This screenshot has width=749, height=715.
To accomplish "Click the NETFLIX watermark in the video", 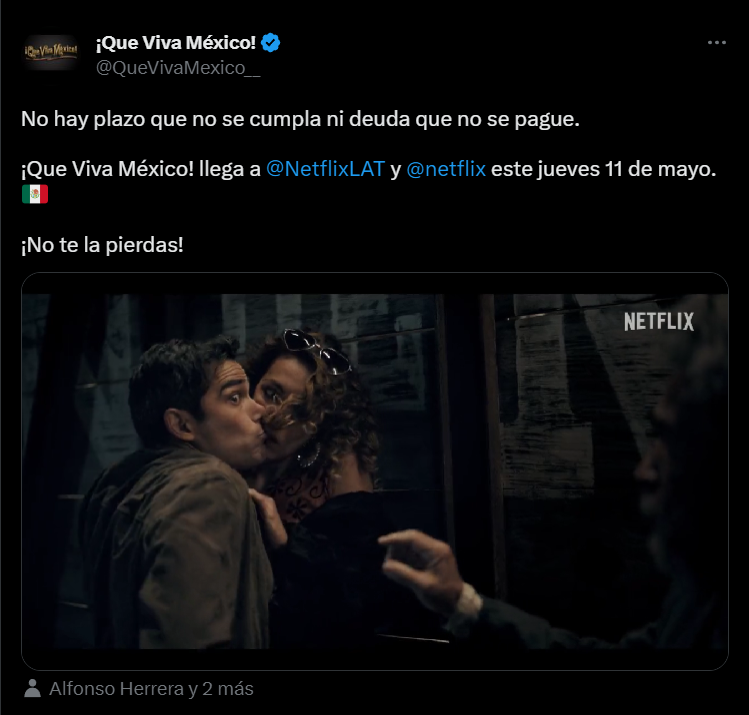I will tap(659, 322).
